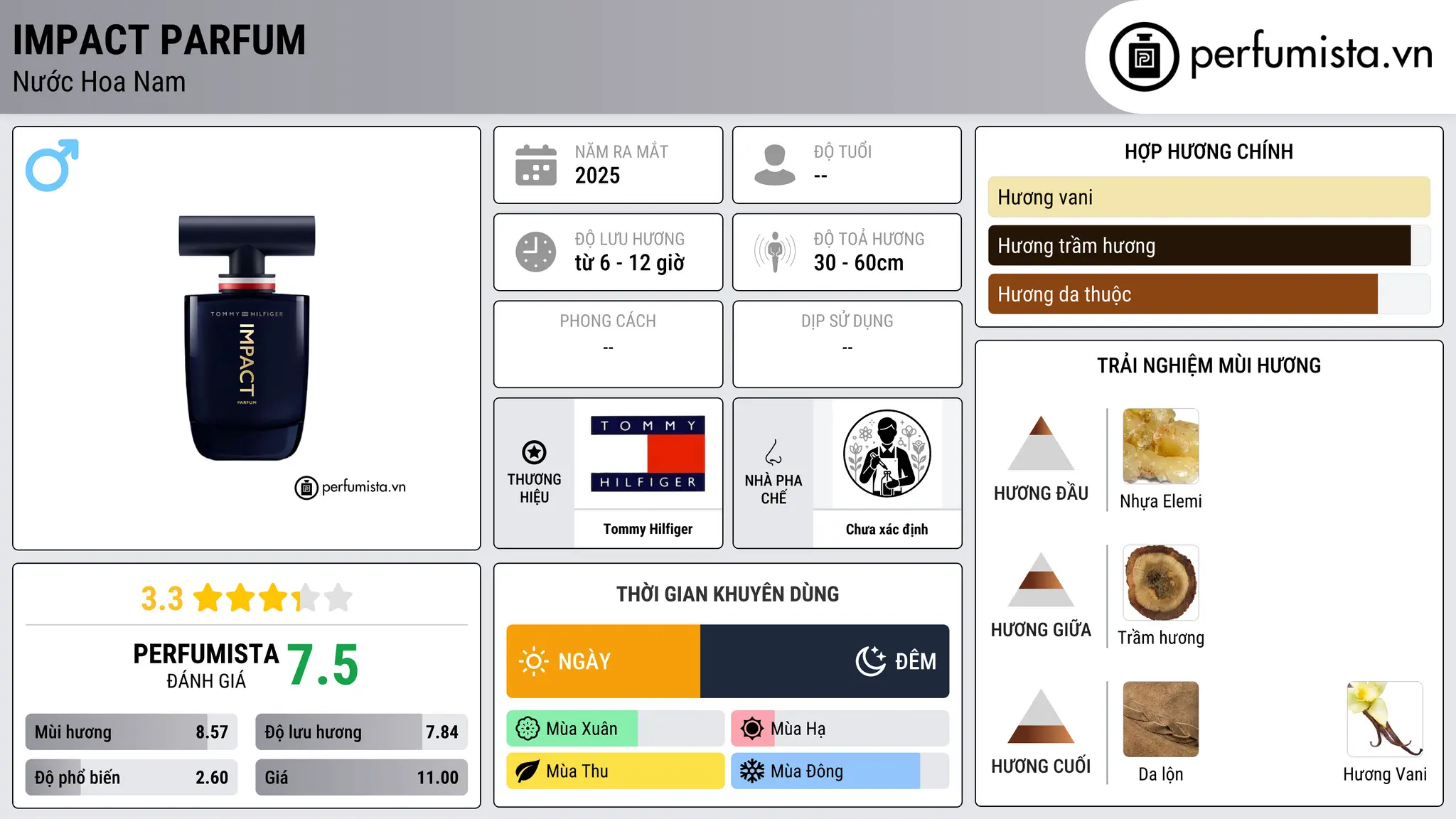Viewport: 1456px width, 819px height.
Task: Click the PERFUMISTA ĐÁNH GIÁ label
Action: pyautogui.click(x=206, y=665)
